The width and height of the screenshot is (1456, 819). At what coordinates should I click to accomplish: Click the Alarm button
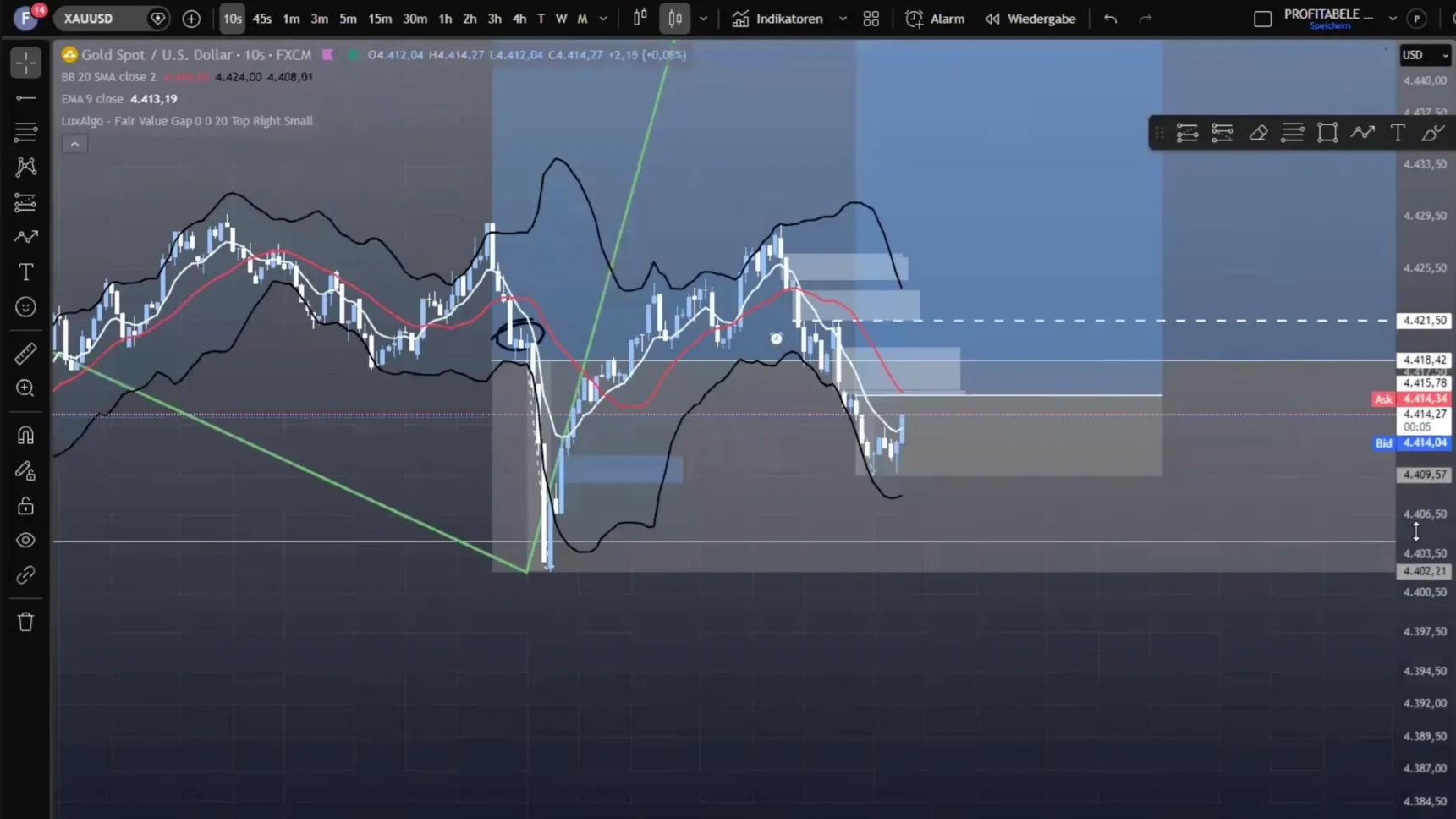[x=935, y=19]
